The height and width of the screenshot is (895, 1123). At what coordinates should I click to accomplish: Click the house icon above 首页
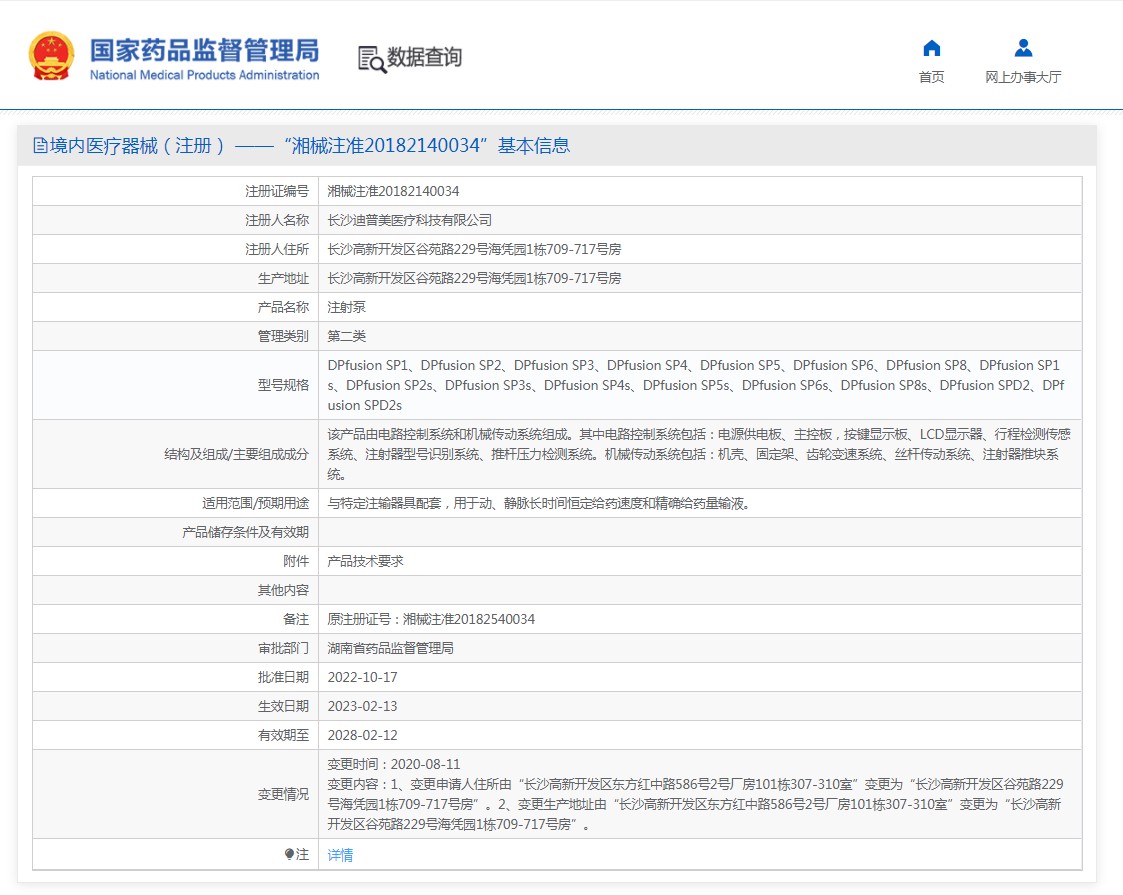coord(931,48)
